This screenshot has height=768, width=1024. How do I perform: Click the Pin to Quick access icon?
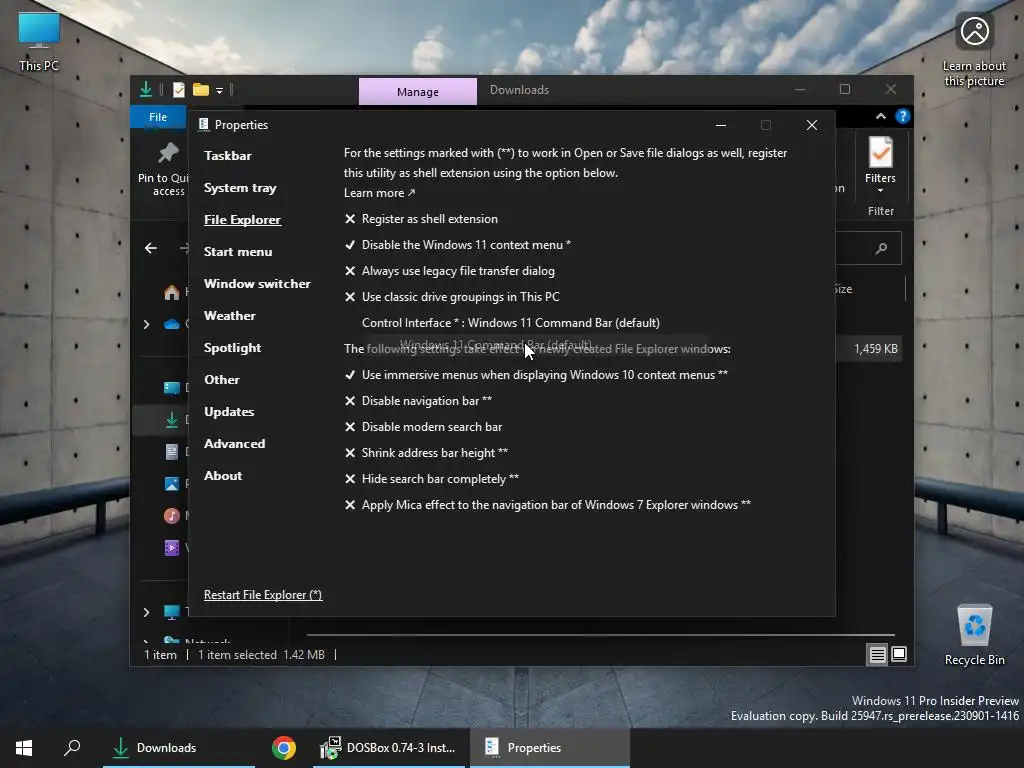pyautogui.click(x=168, y=153)
